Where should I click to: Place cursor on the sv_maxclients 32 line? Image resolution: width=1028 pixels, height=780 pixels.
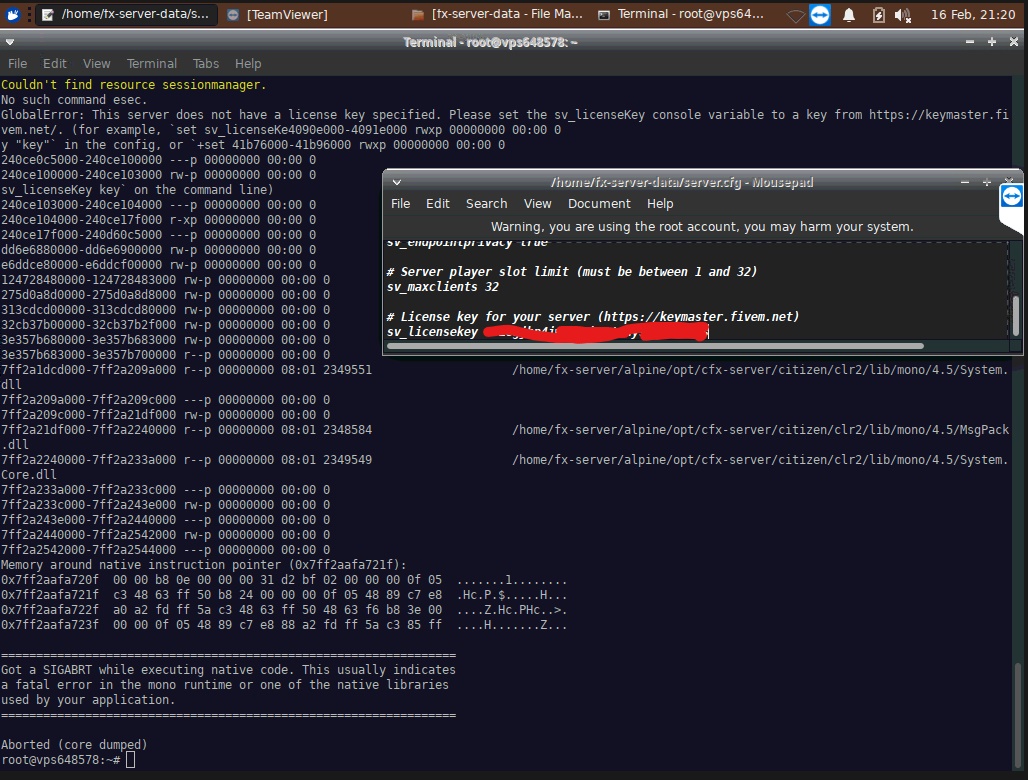[443, 287]
